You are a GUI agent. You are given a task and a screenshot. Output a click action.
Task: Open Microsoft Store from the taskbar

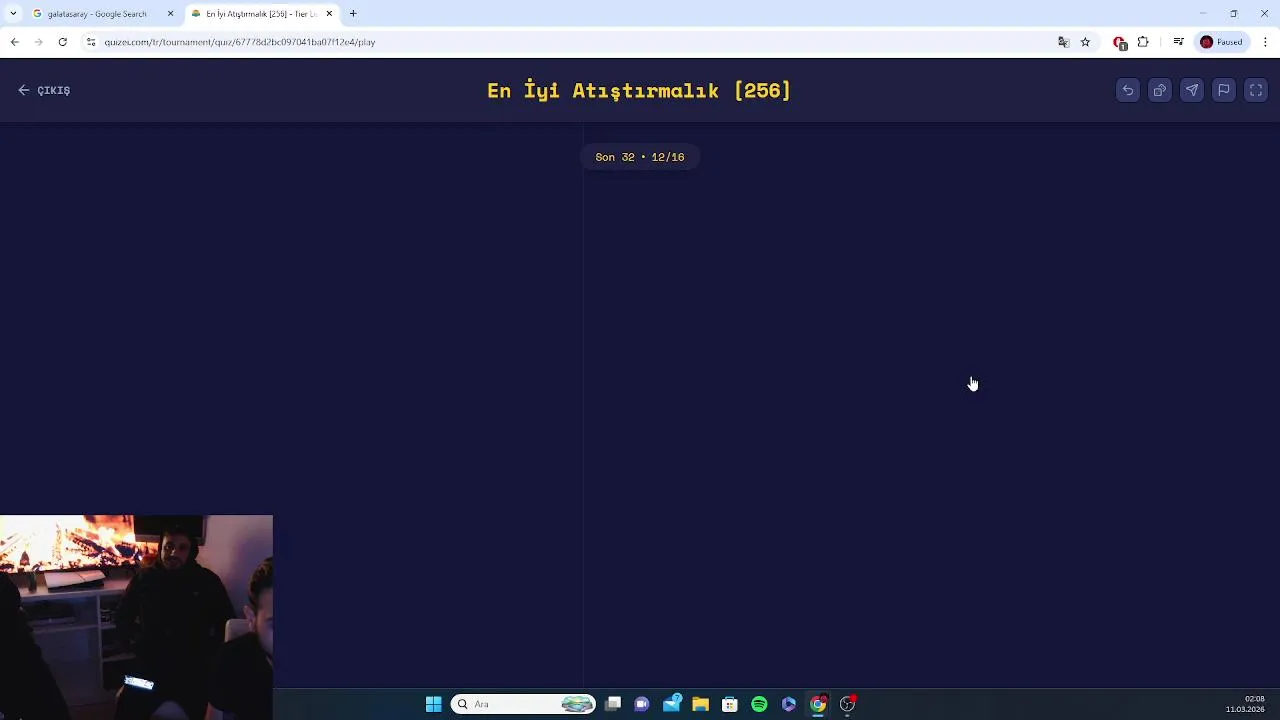730,704
